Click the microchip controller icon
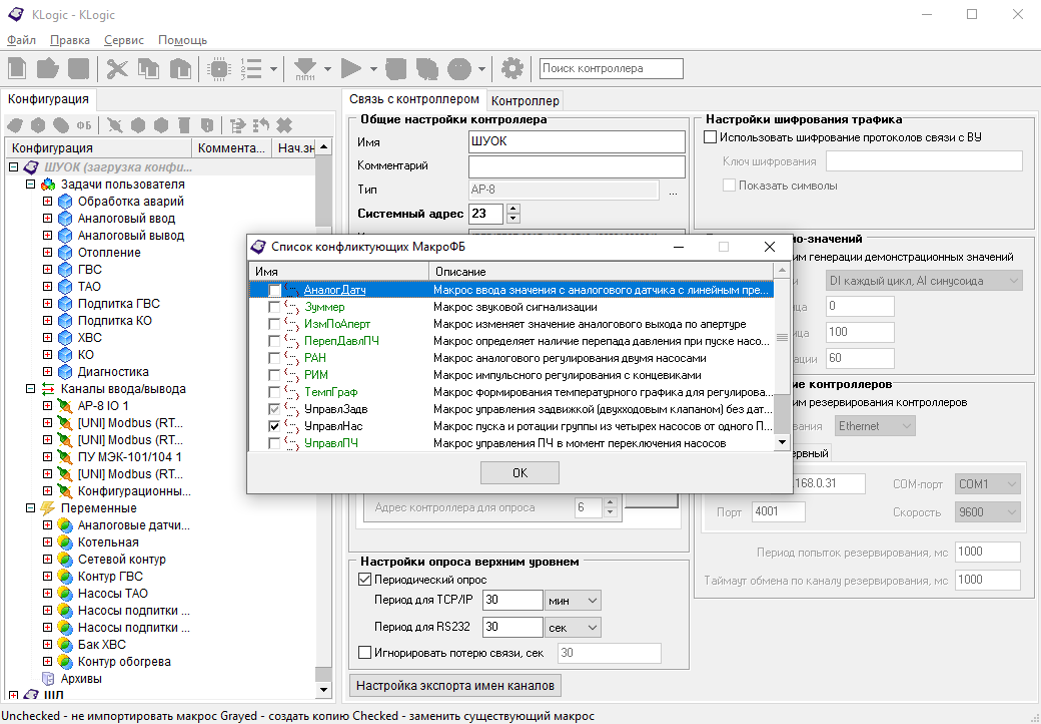The image size is (1041, 724). 218,69
